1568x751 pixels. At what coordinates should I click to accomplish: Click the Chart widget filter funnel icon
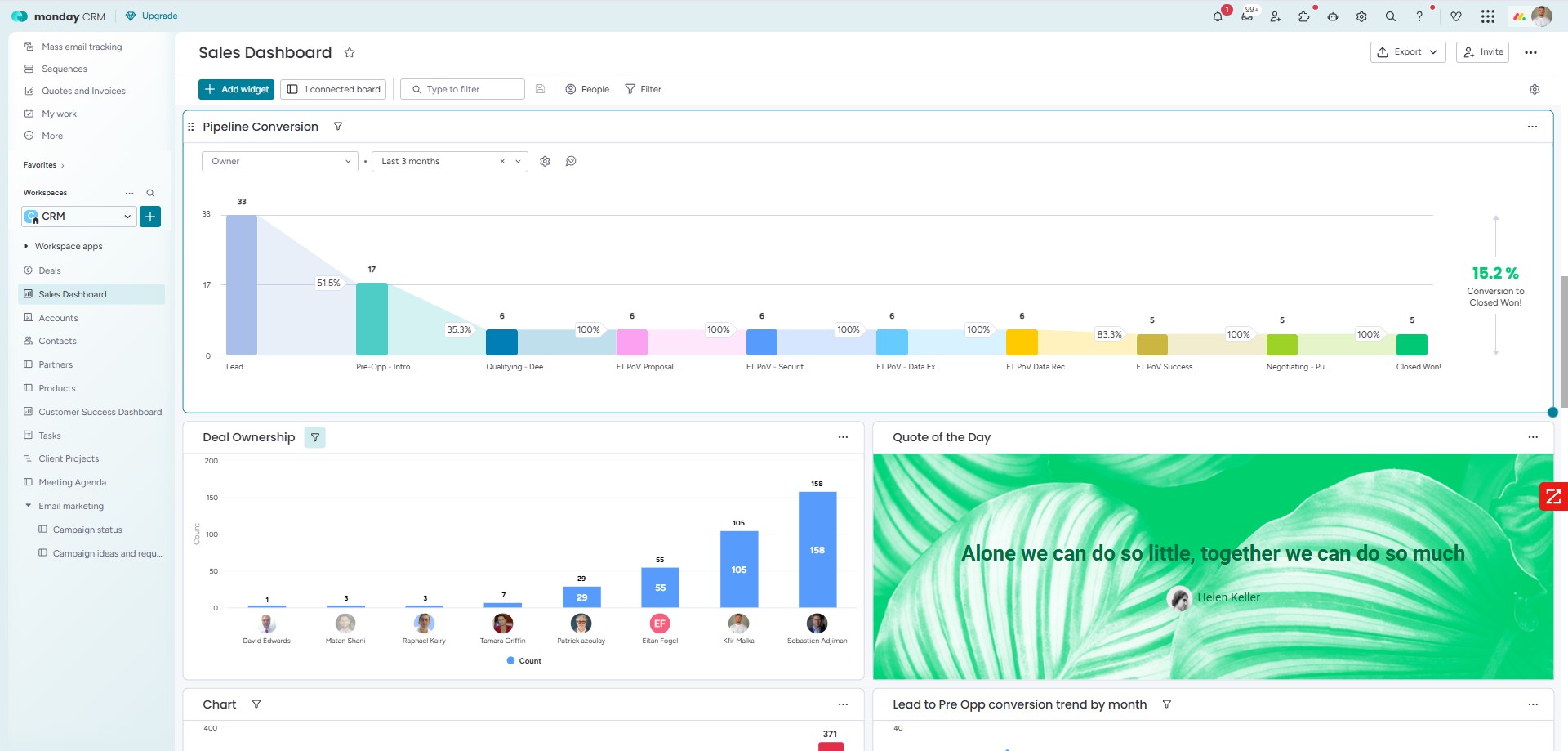(256, 704)
